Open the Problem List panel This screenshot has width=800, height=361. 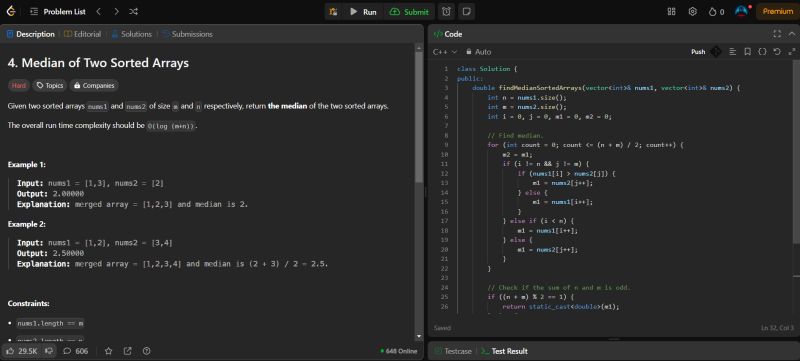[58, 11]
